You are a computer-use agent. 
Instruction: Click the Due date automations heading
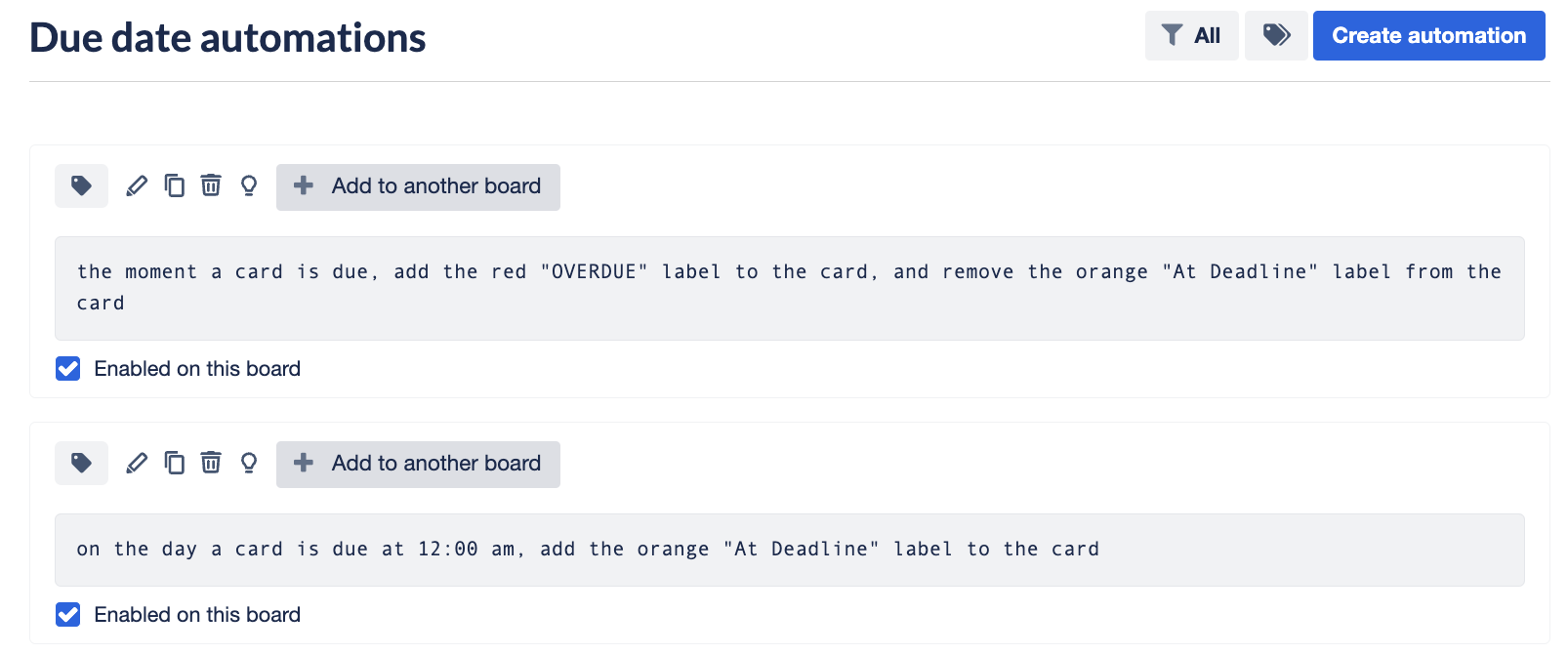coord(227,38)
